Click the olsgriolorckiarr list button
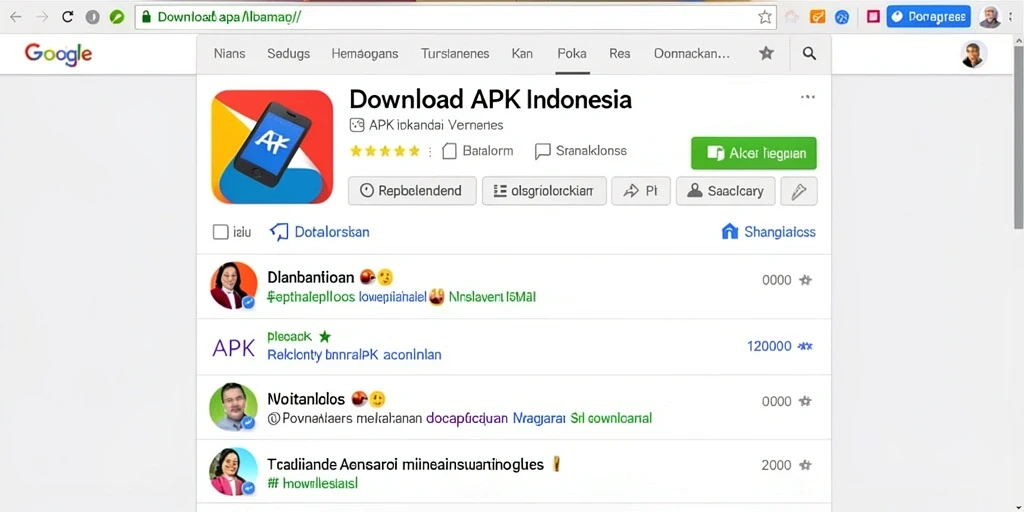Viewport: 1024px width, 512px height. coord(544,191)
